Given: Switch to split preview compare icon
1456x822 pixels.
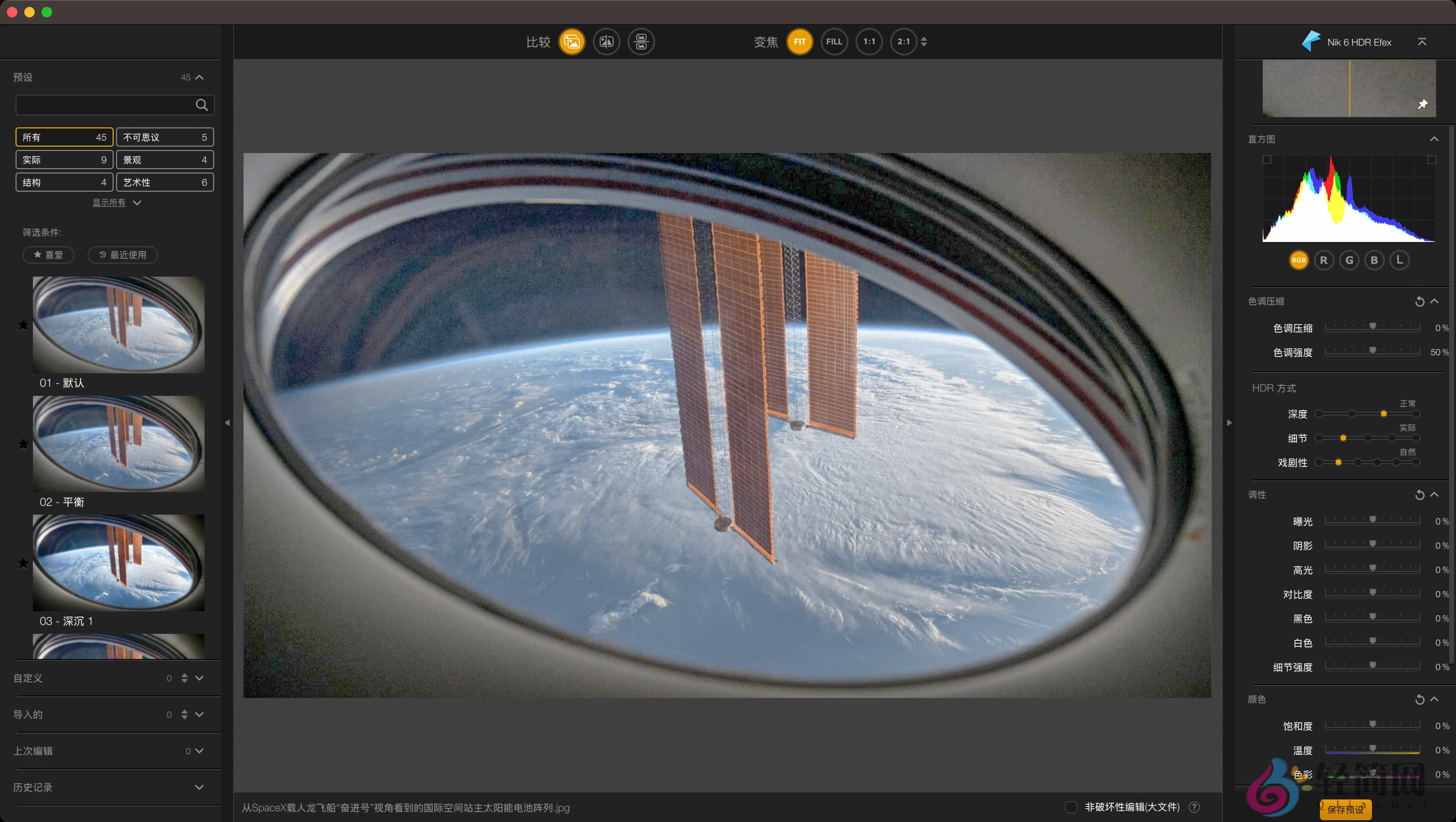Looking at the screenshot, I should tap(607, 42).
